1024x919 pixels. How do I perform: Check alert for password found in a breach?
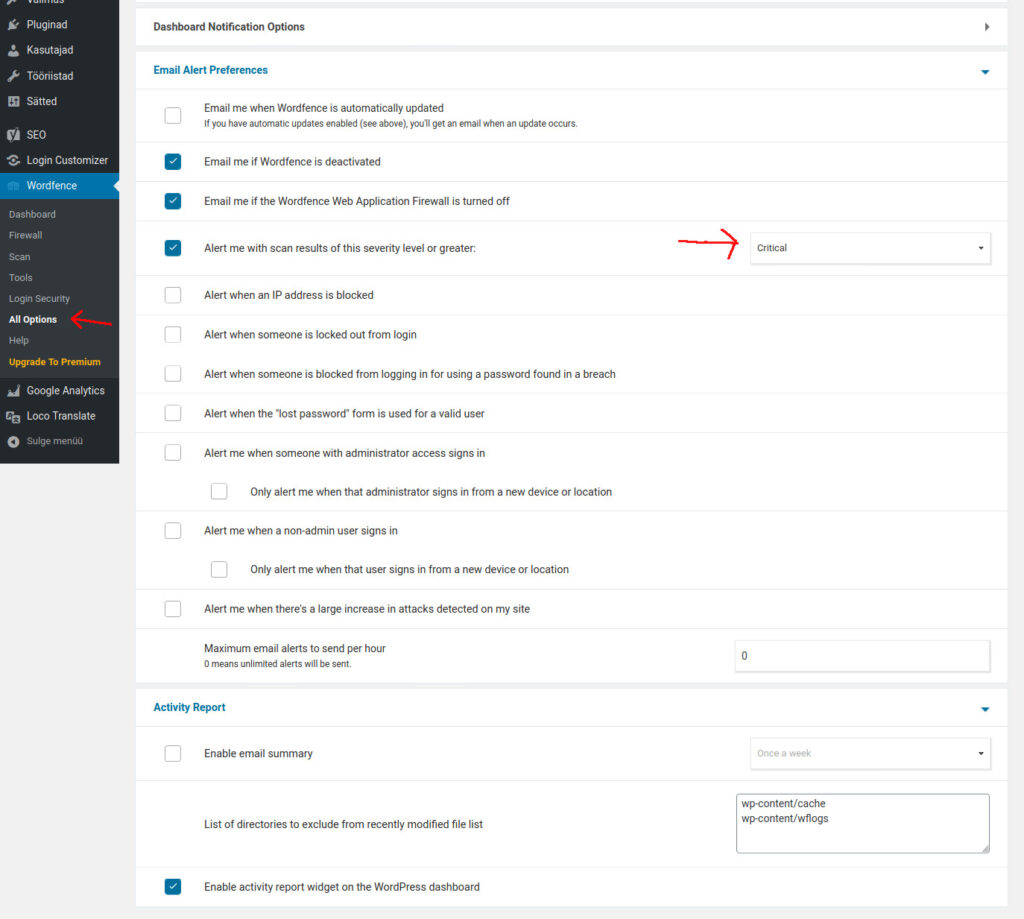pyautogui.click(x=172, y=374)
